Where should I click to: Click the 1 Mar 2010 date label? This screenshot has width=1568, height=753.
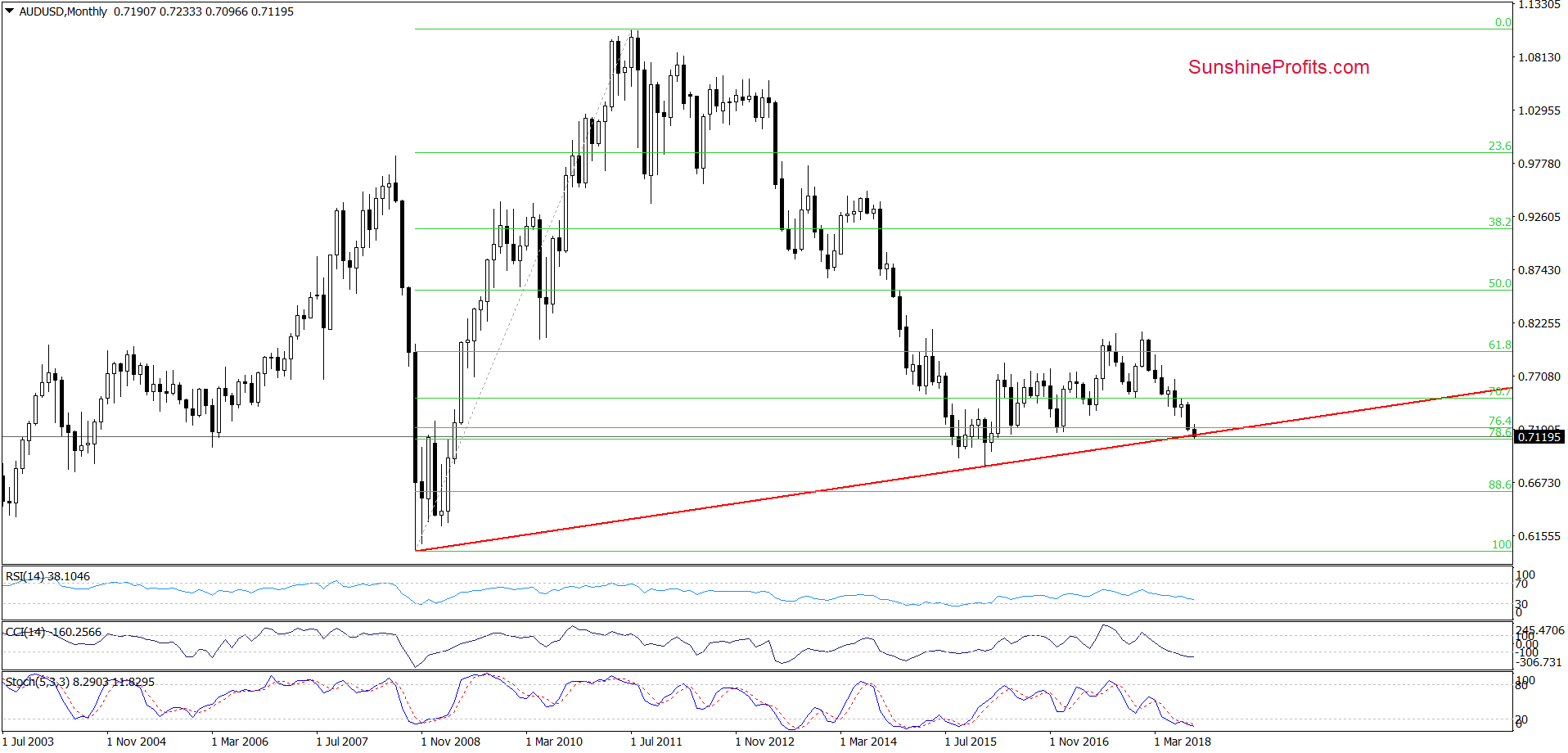point(554,742)
